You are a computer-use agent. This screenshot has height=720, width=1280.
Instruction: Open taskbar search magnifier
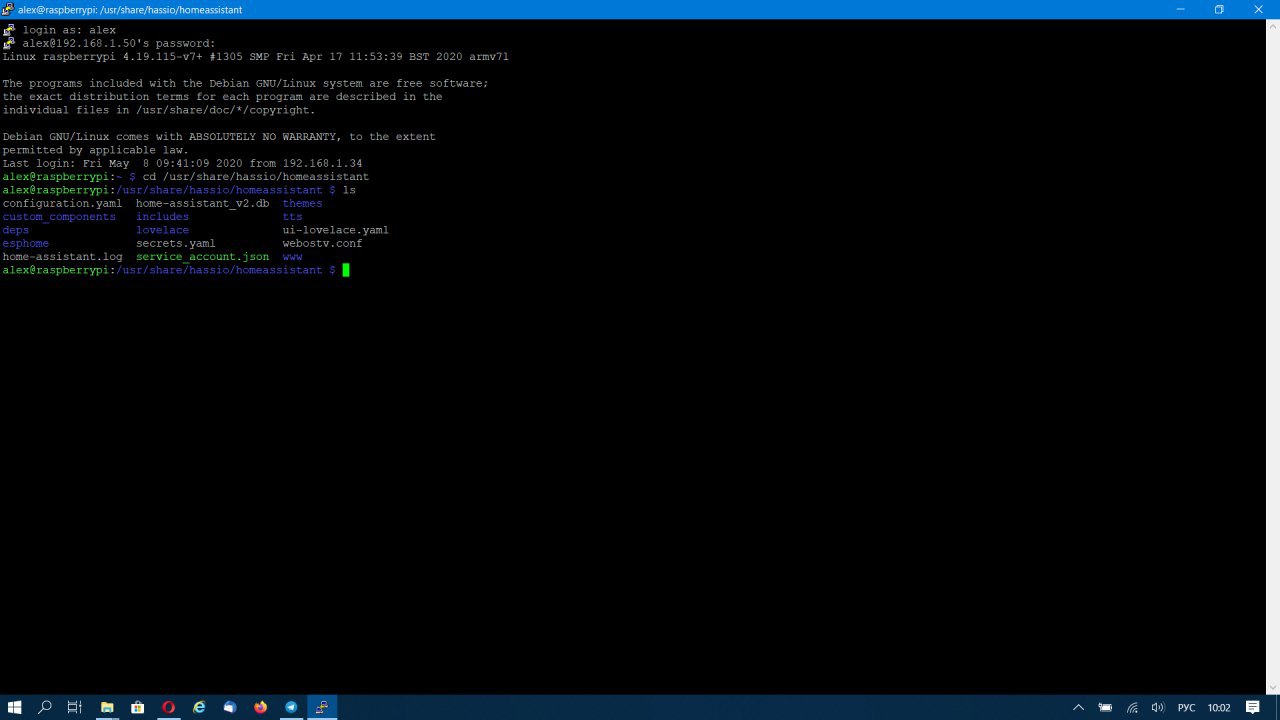tap(44, 707)
